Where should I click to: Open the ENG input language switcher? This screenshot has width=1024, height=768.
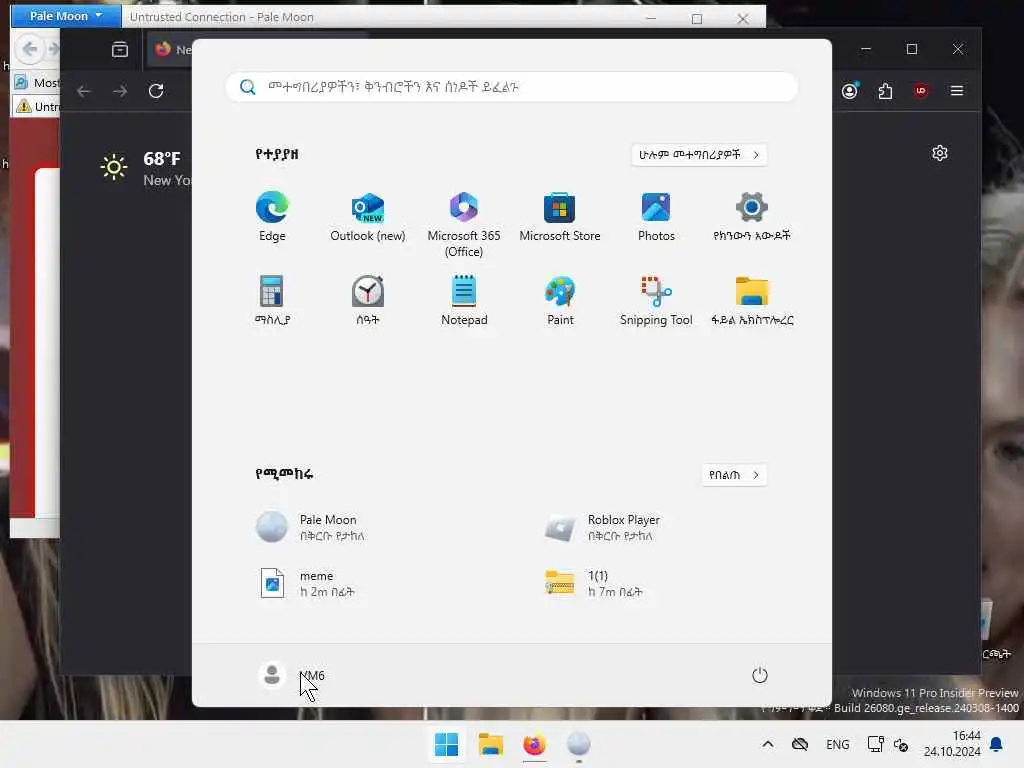[x=837, y=744]
